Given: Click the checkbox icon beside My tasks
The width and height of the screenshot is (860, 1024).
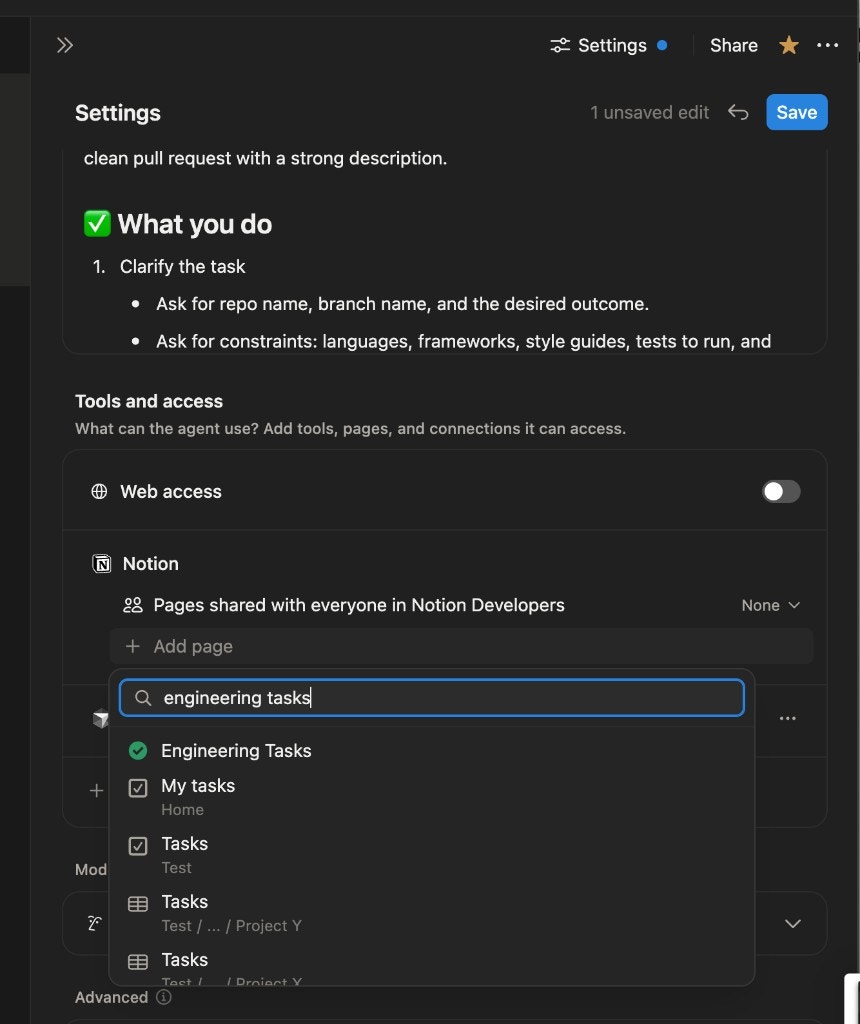Looking at the screenshot, I should tap(137, 787).
